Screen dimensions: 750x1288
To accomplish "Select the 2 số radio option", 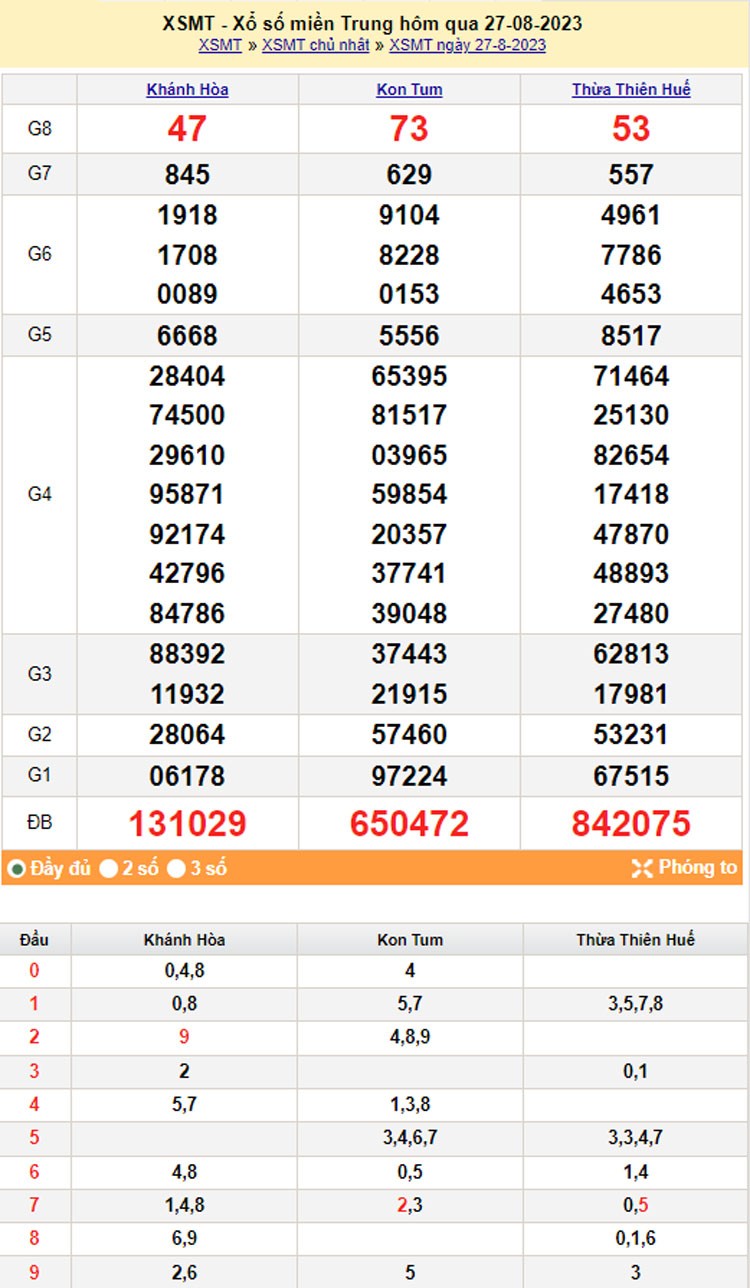I will [x=108, y=869].
